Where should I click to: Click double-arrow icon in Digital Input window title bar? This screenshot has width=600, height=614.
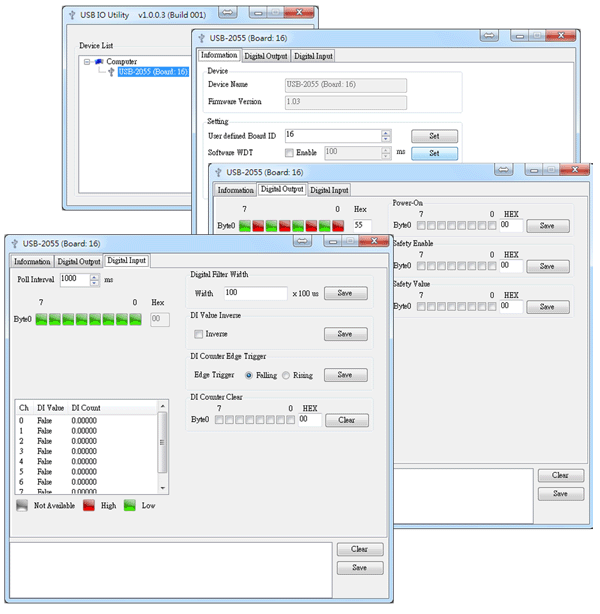pyautogui.click(x=302, y=241)
